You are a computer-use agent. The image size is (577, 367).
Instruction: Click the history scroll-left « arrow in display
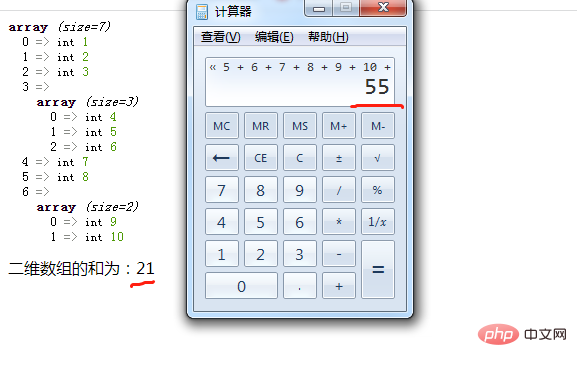[x=213, y=67]
